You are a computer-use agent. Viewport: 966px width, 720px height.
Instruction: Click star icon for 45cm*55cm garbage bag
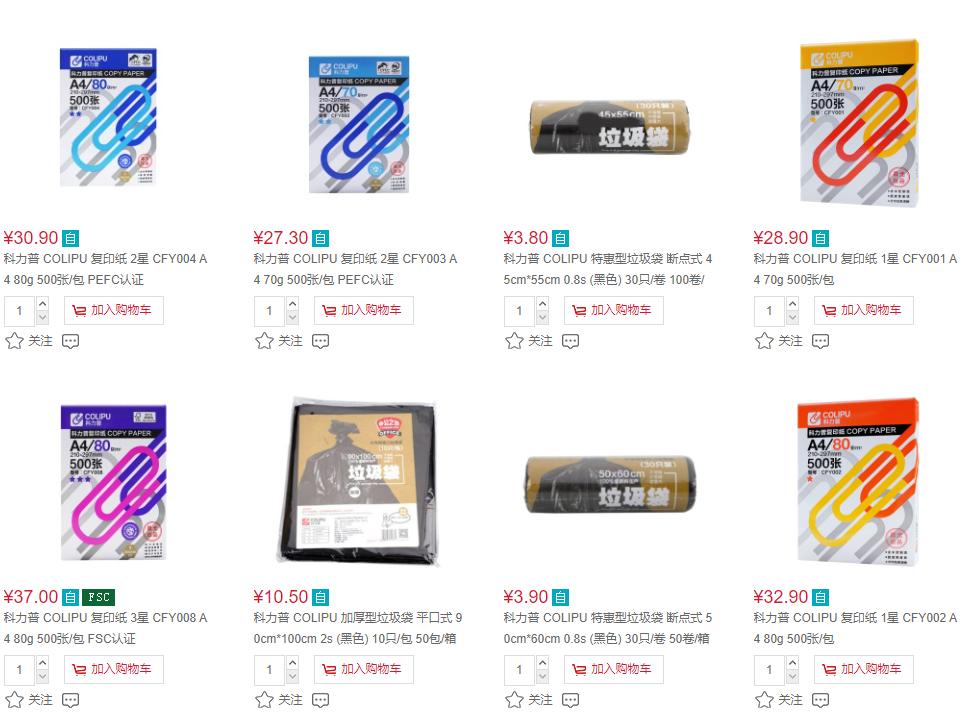pyautogui.click(x=514, y=341)
